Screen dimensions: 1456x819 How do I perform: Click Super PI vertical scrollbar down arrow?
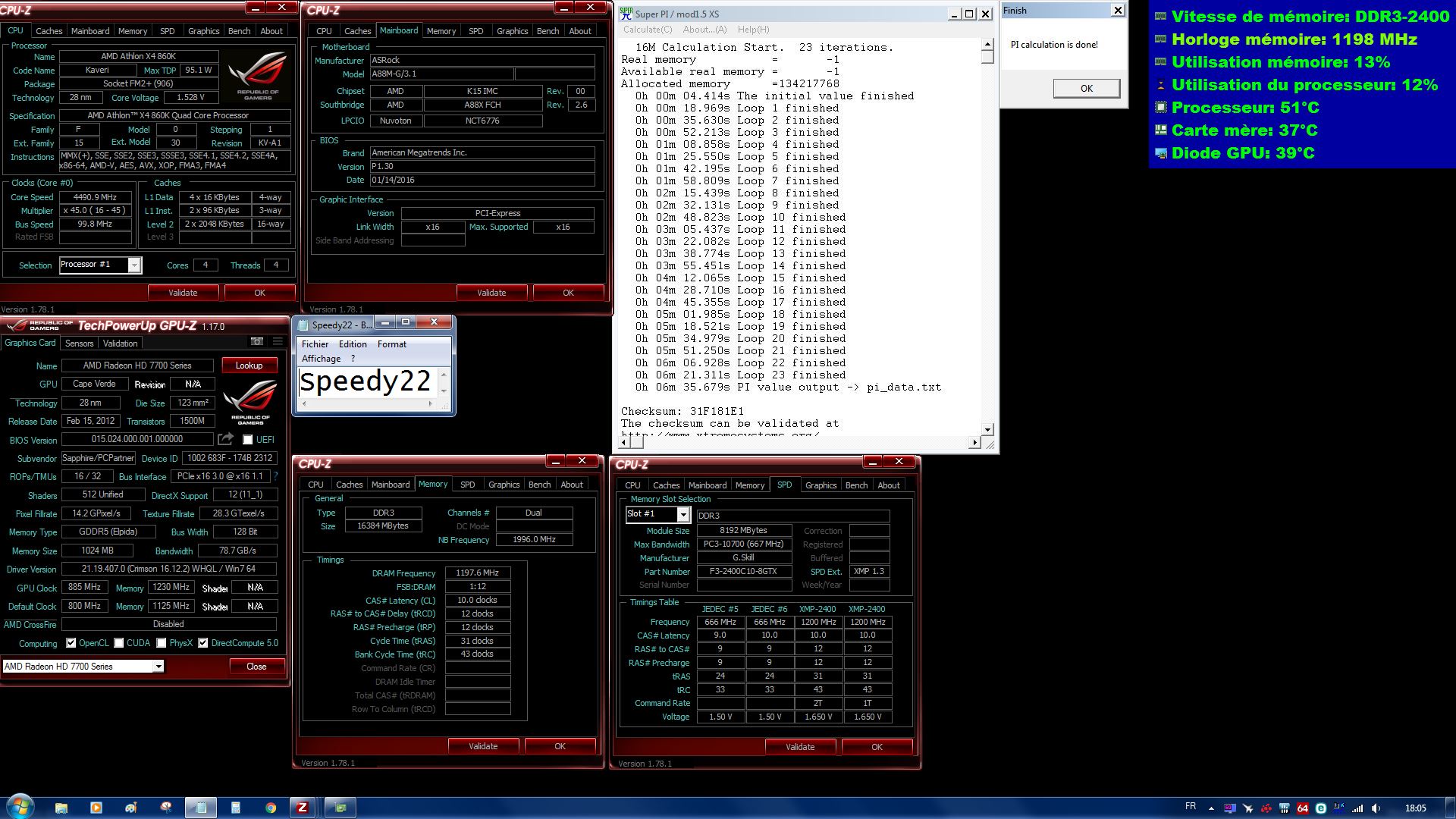pos(987,430)
